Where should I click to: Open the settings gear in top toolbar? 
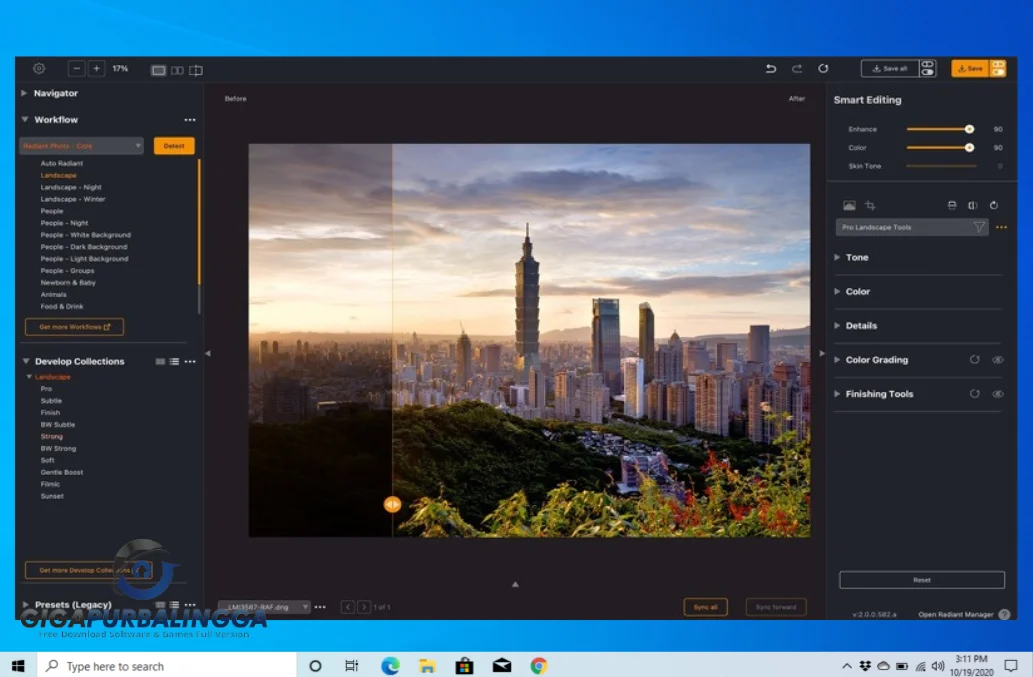(39, 68)
